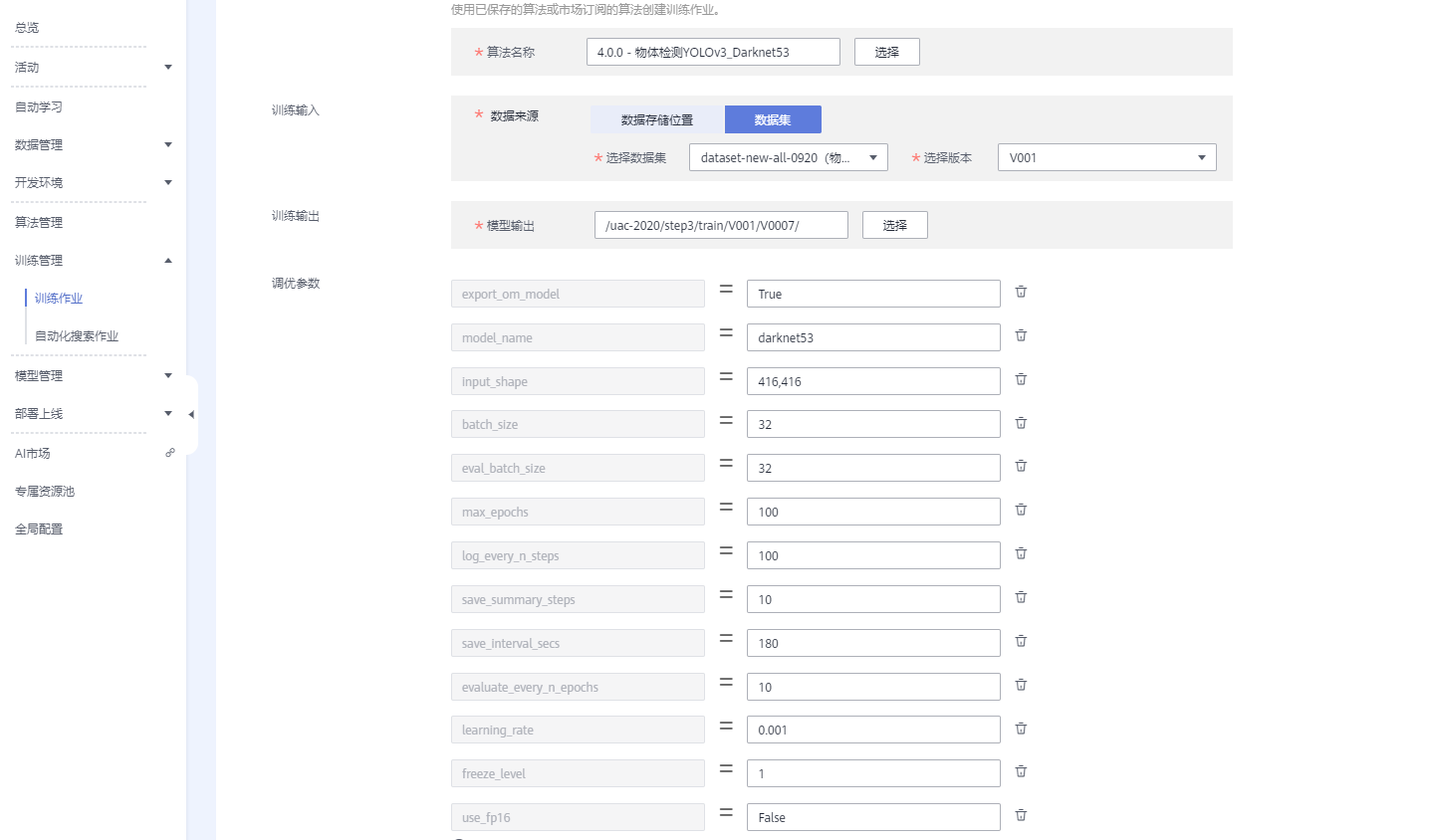1429x840 pixels.
Task: Open the 选择数据集 dropdown
Action: [x=788, y=157]
